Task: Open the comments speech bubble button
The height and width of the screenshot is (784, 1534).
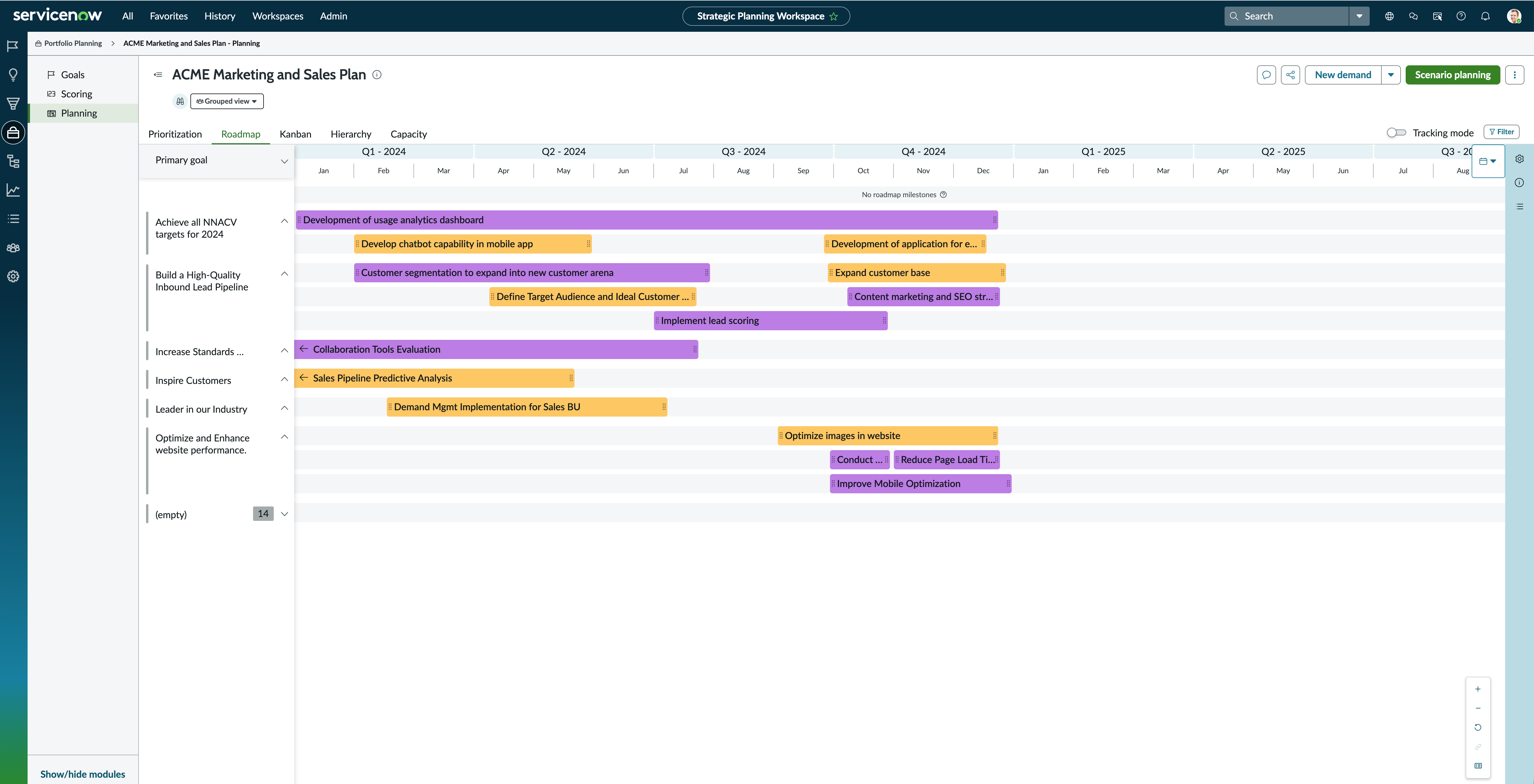Action: (x=1267, y=75)
